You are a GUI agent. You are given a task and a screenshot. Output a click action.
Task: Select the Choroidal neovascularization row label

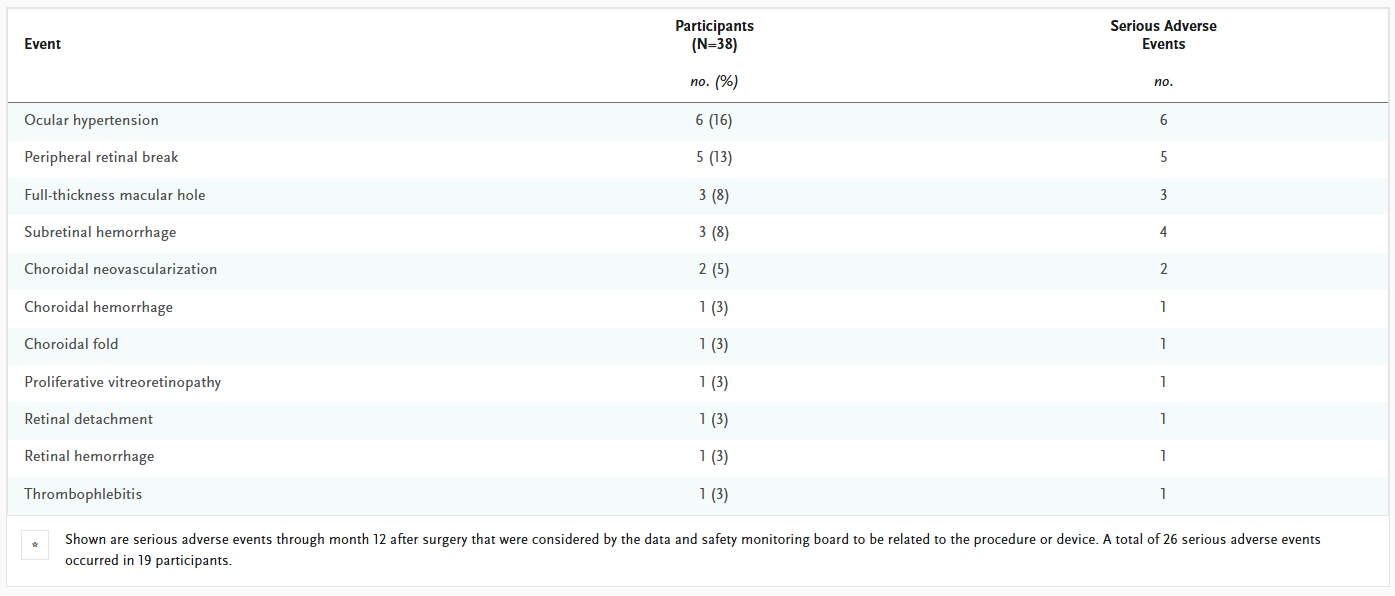120,269
